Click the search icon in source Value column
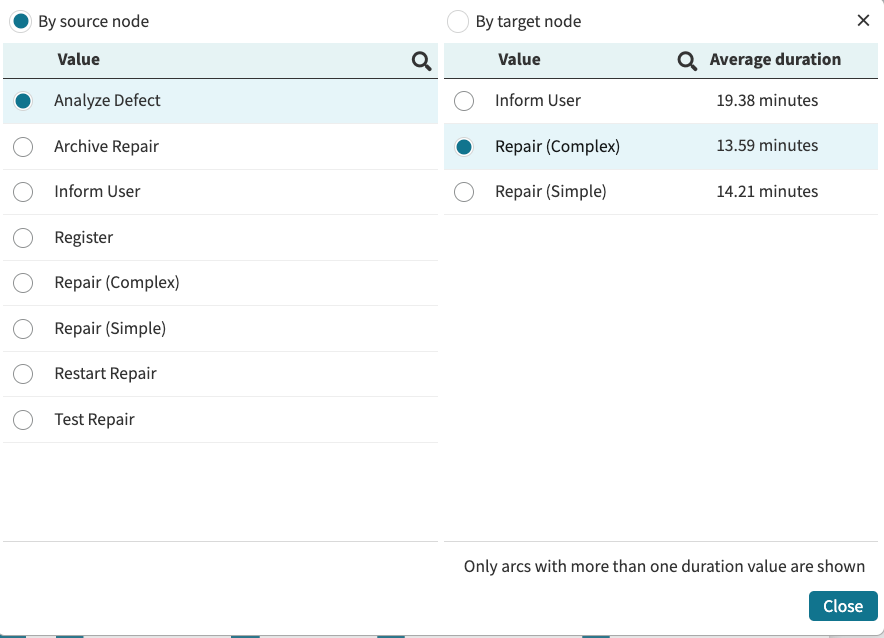The image size is (884, 638). [x=421, y=61]
